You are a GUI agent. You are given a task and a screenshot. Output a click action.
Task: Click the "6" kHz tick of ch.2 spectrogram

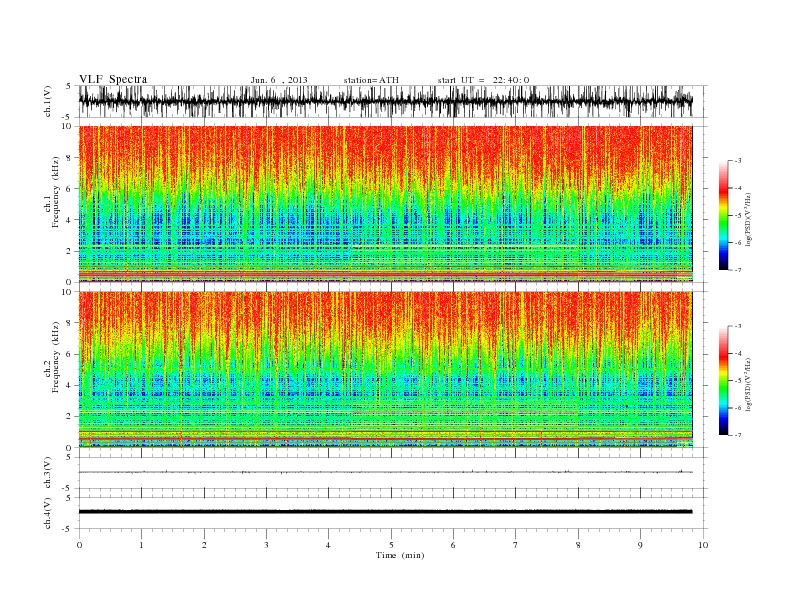pyautogui.click(x=70, y=354)
